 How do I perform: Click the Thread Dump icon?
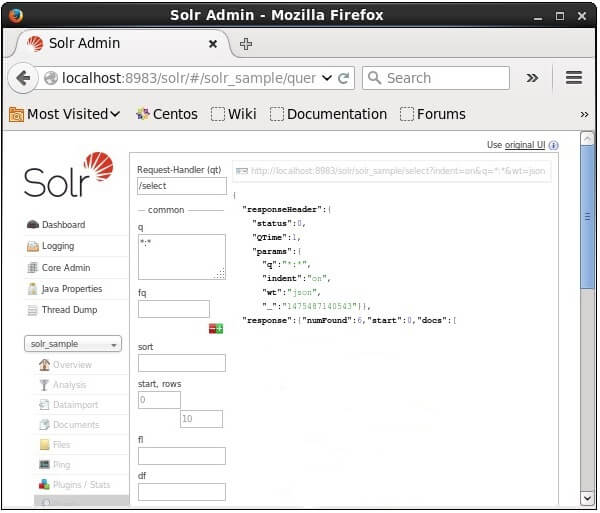(33, 310)
